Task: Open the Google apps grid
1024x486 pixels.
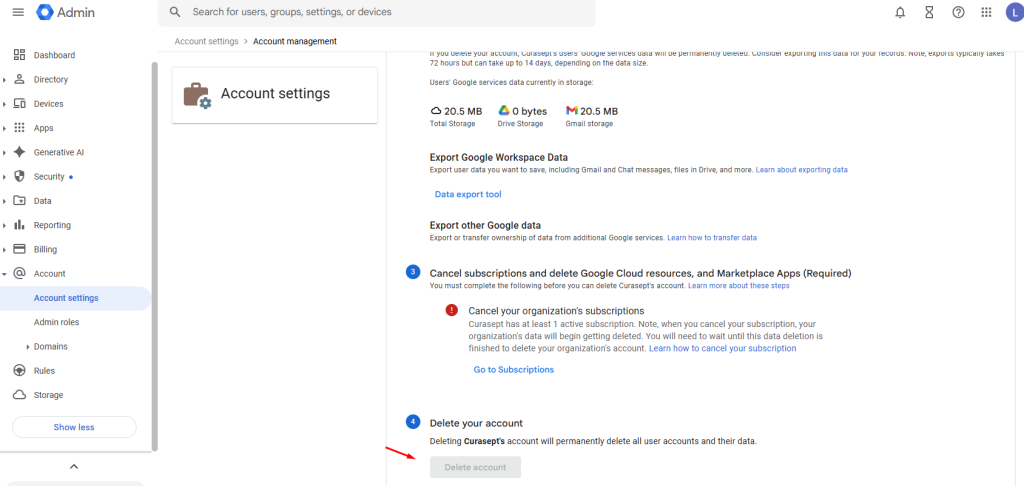Action: click(x=987, y=12)
